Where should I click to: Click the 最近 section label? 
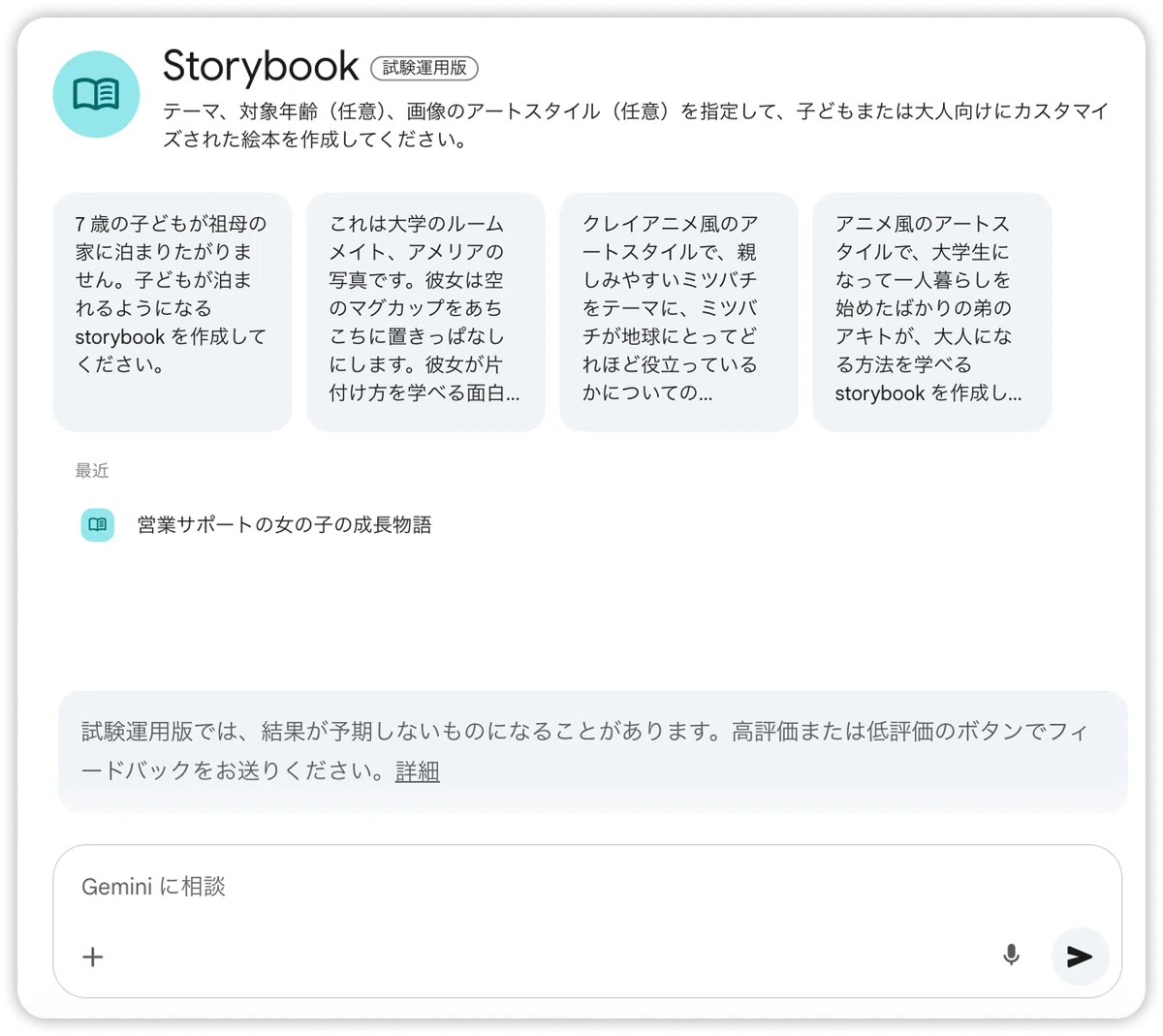tap(92, 471)
